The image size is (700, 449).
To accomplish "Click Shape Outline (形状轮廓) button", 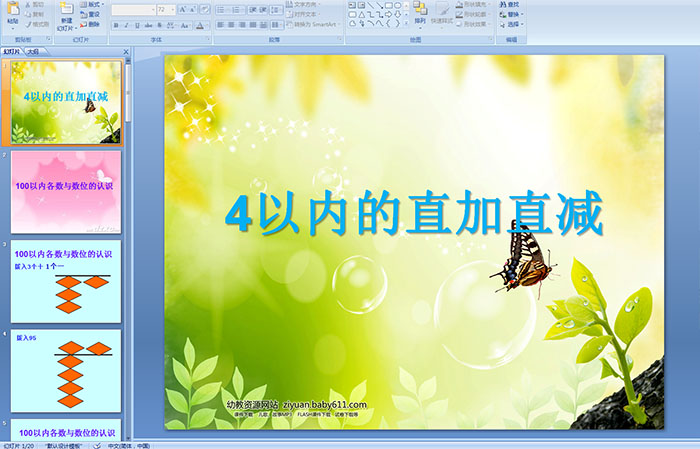I will click(473, 14).
